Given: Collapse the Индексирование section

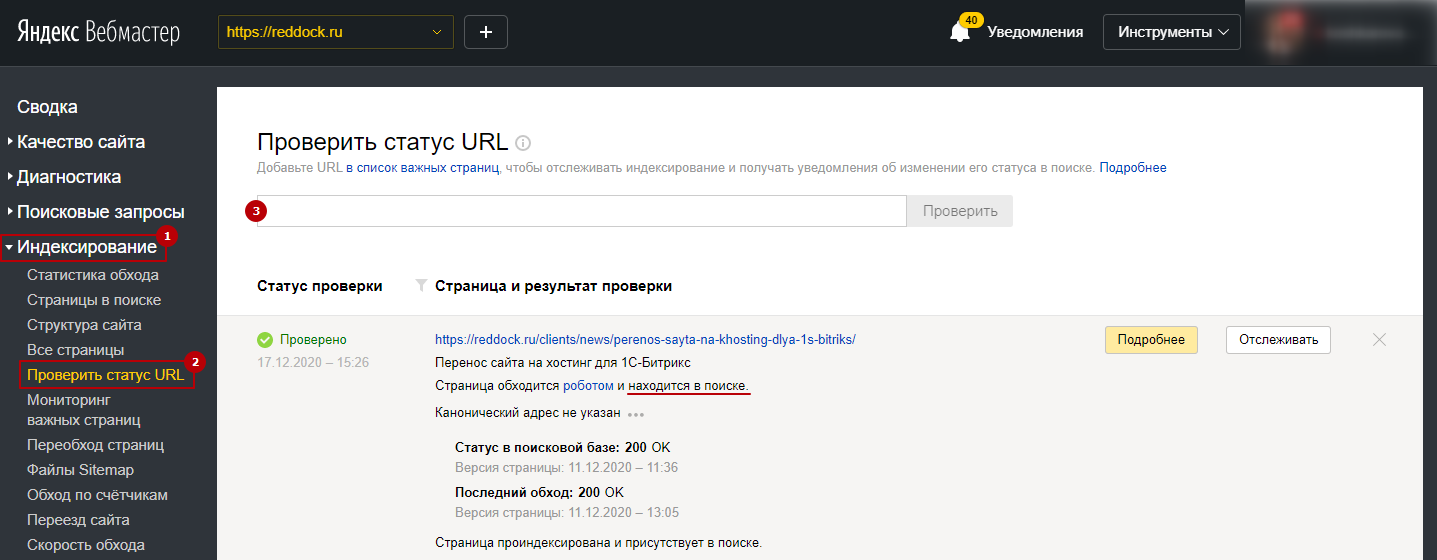Looking at the screenshot, I should pos(82,247).
